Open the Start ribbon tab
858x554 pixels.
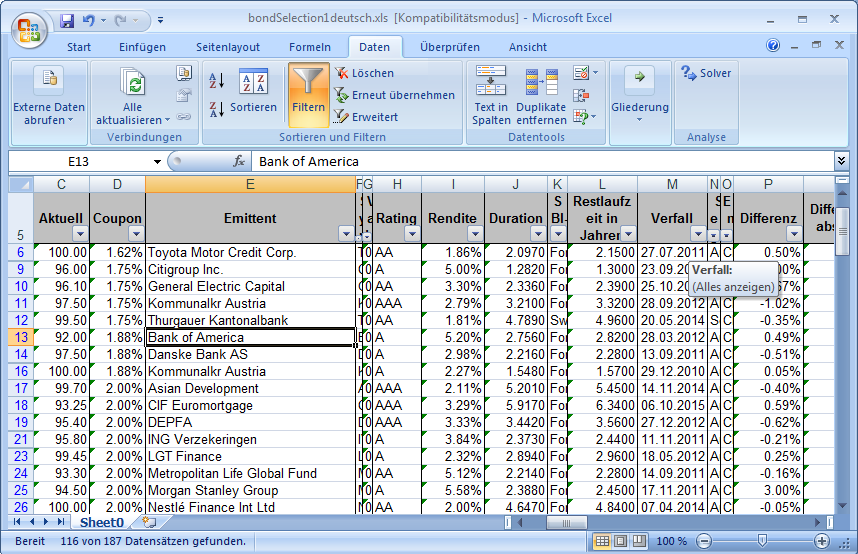(79, 47)
